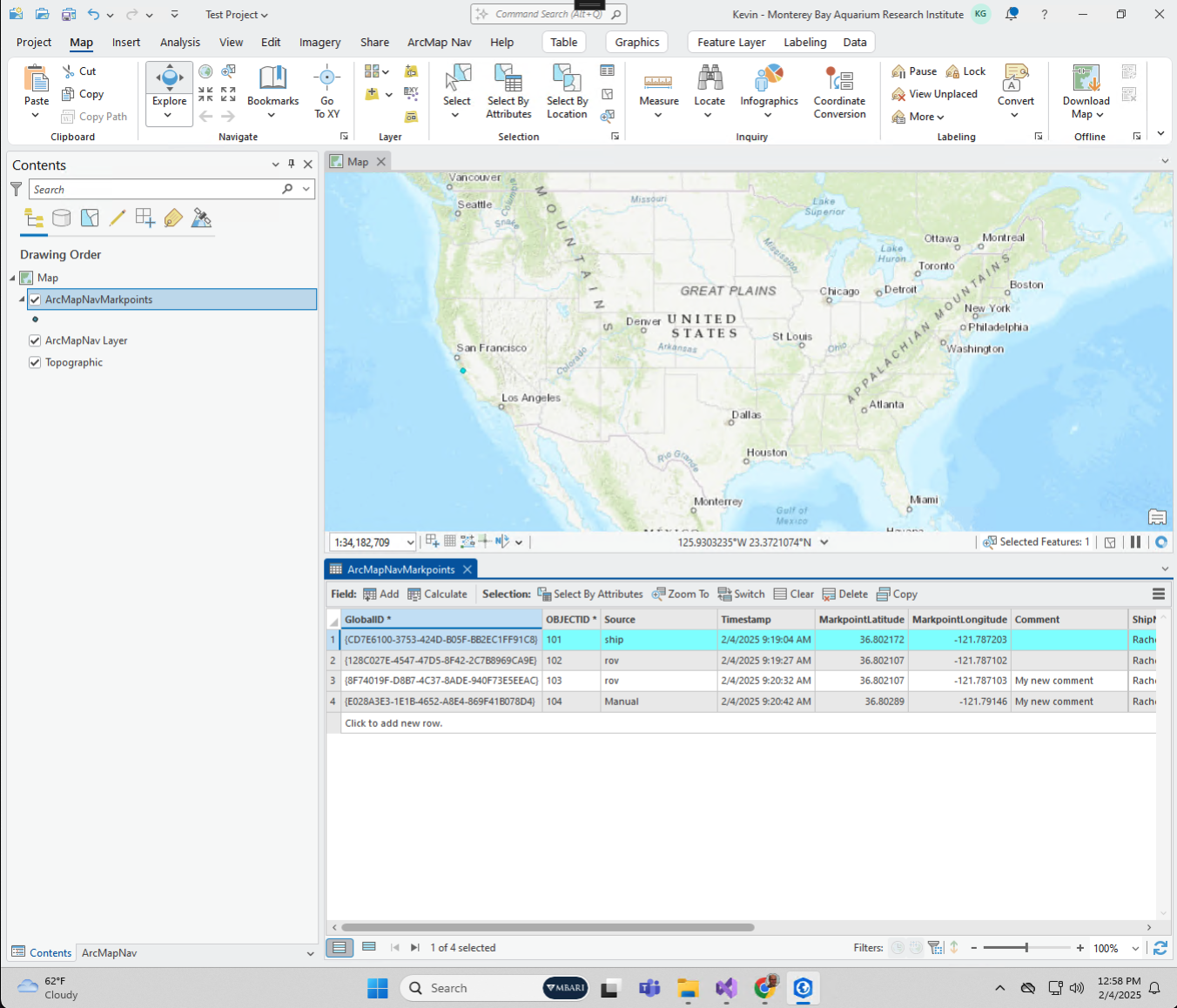Click the Go To XY tool
The image size is (1177, 1008).
click(326, 91)
